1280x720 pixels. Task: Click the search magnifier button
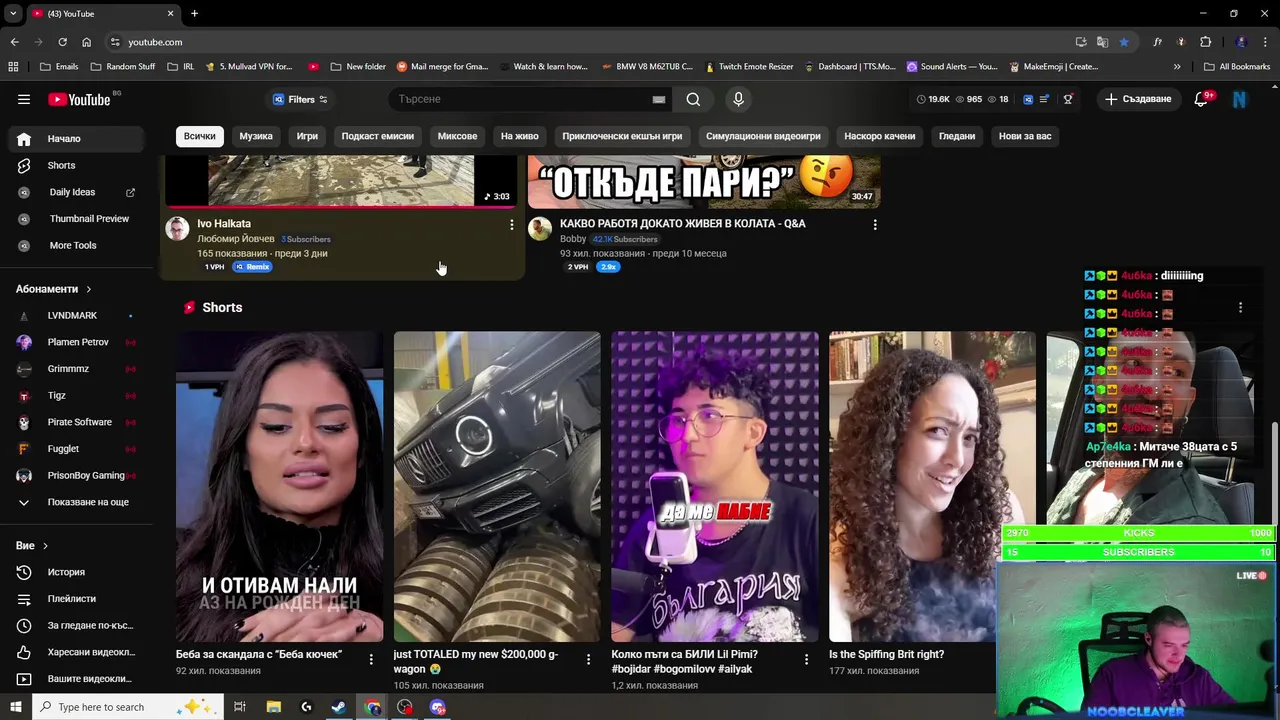693,99
